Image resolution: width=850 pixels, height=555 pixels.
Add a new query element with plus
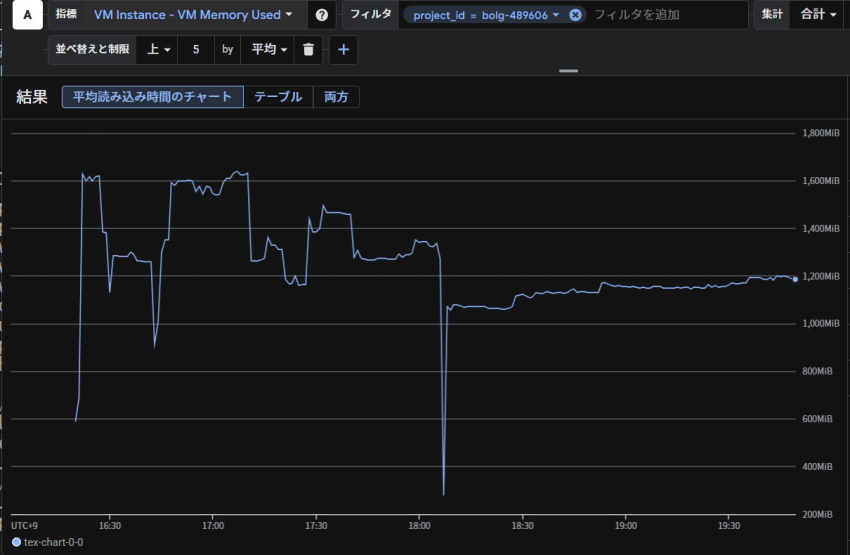click(x=343, y=49)
